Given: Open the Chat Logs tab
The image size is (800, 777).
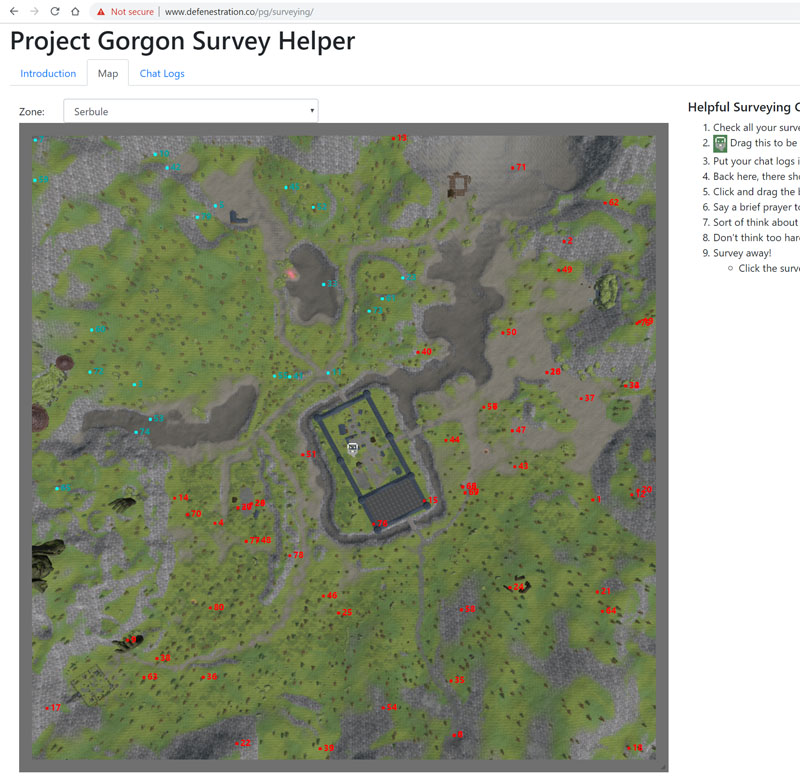Looking at the screenshot, I should 162,73.
